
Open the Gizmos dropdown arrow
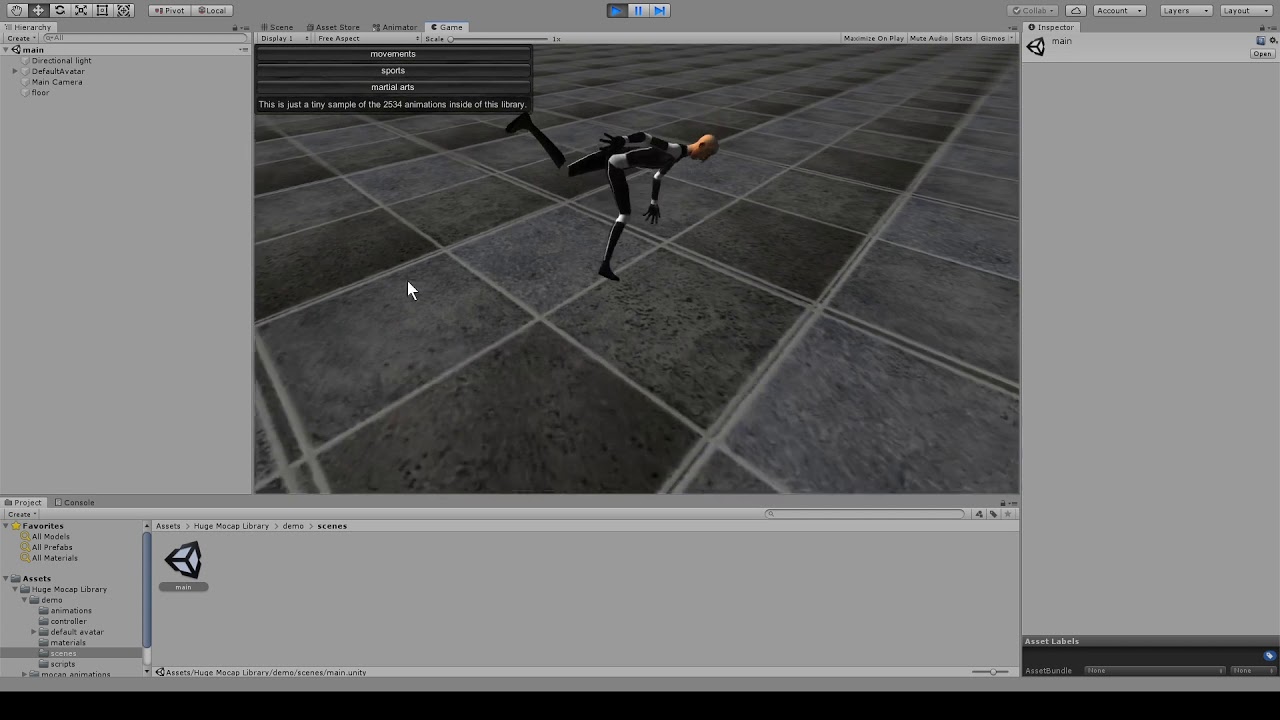pyautogui.click(x=1012, y=38)
